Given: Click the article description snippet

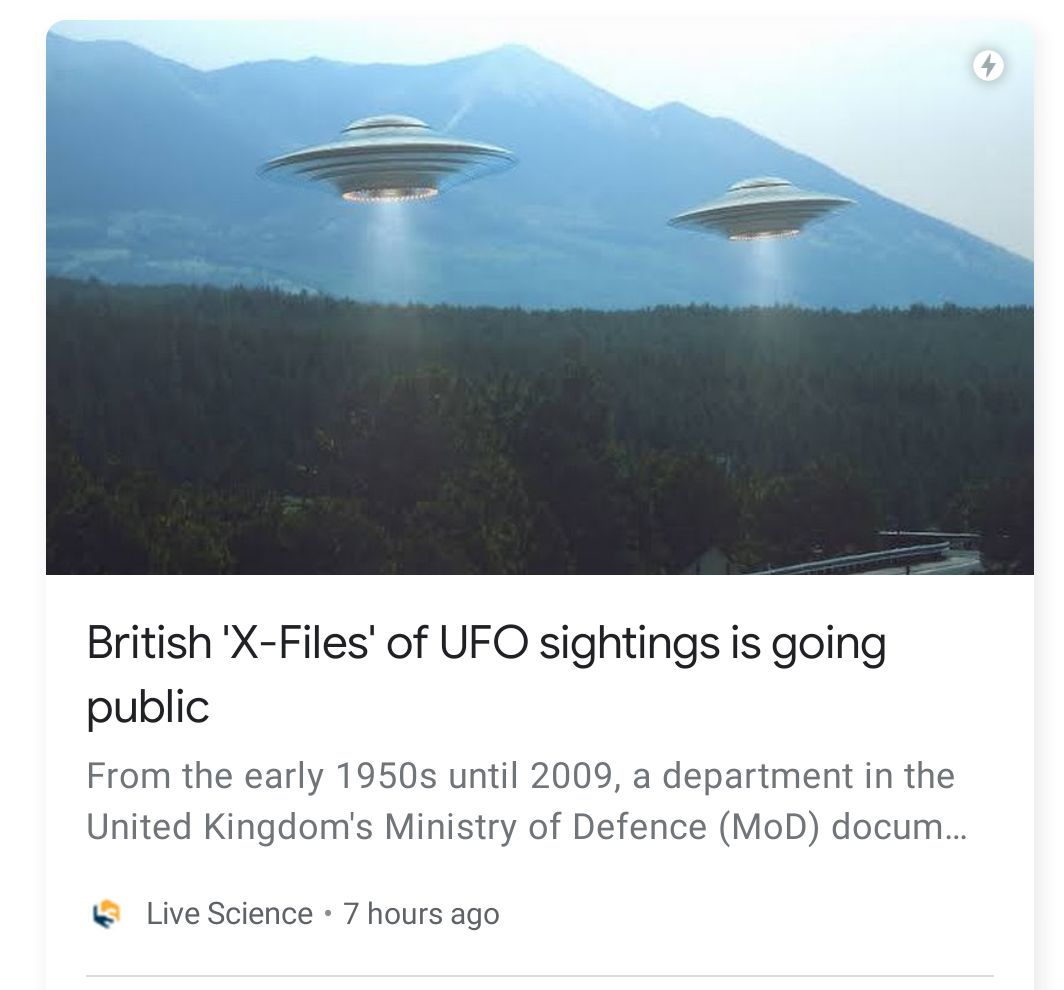Looking at the screenshot, I should click(520, 801).
